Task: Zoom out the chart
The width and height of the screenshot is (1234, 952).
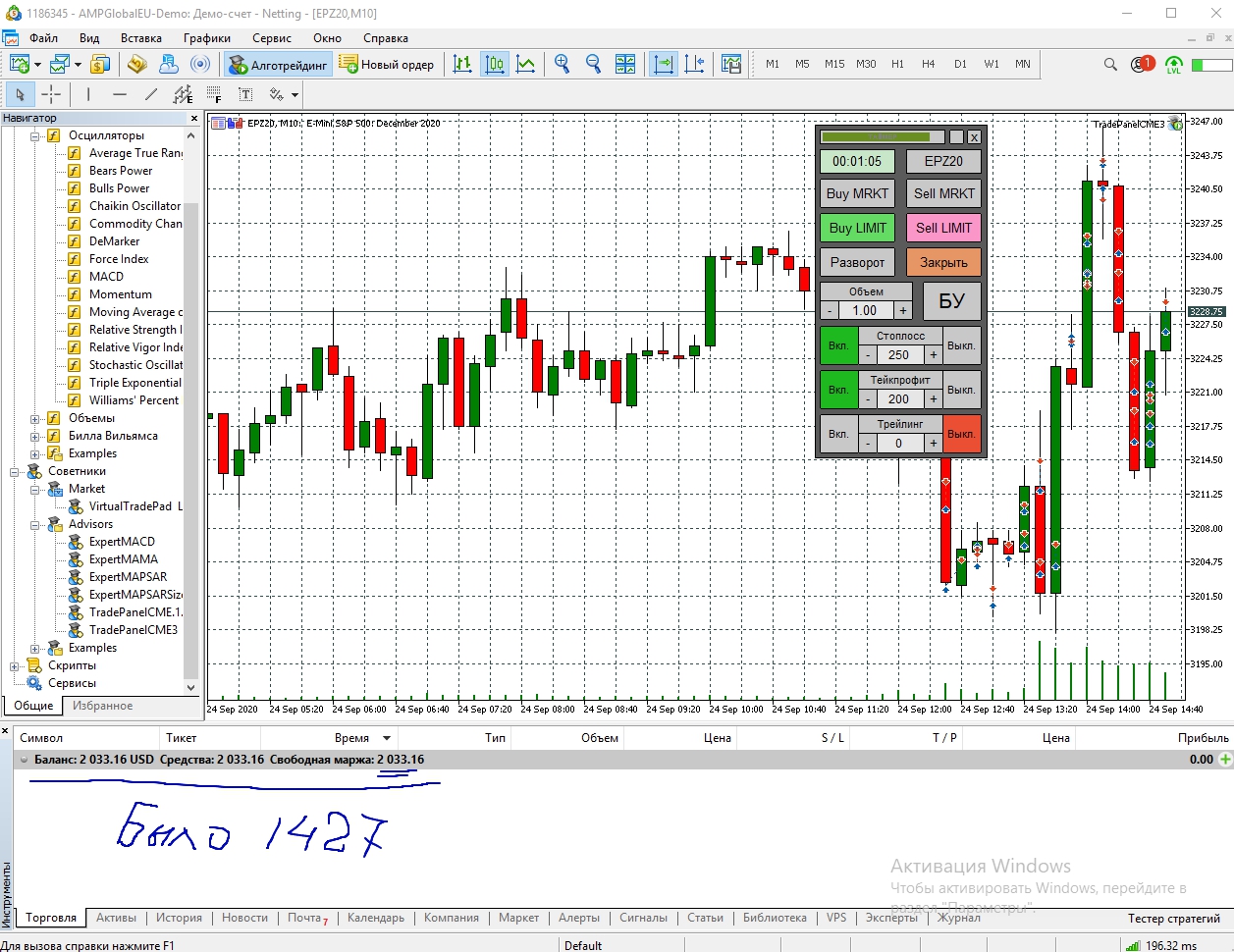Action: 593,64
